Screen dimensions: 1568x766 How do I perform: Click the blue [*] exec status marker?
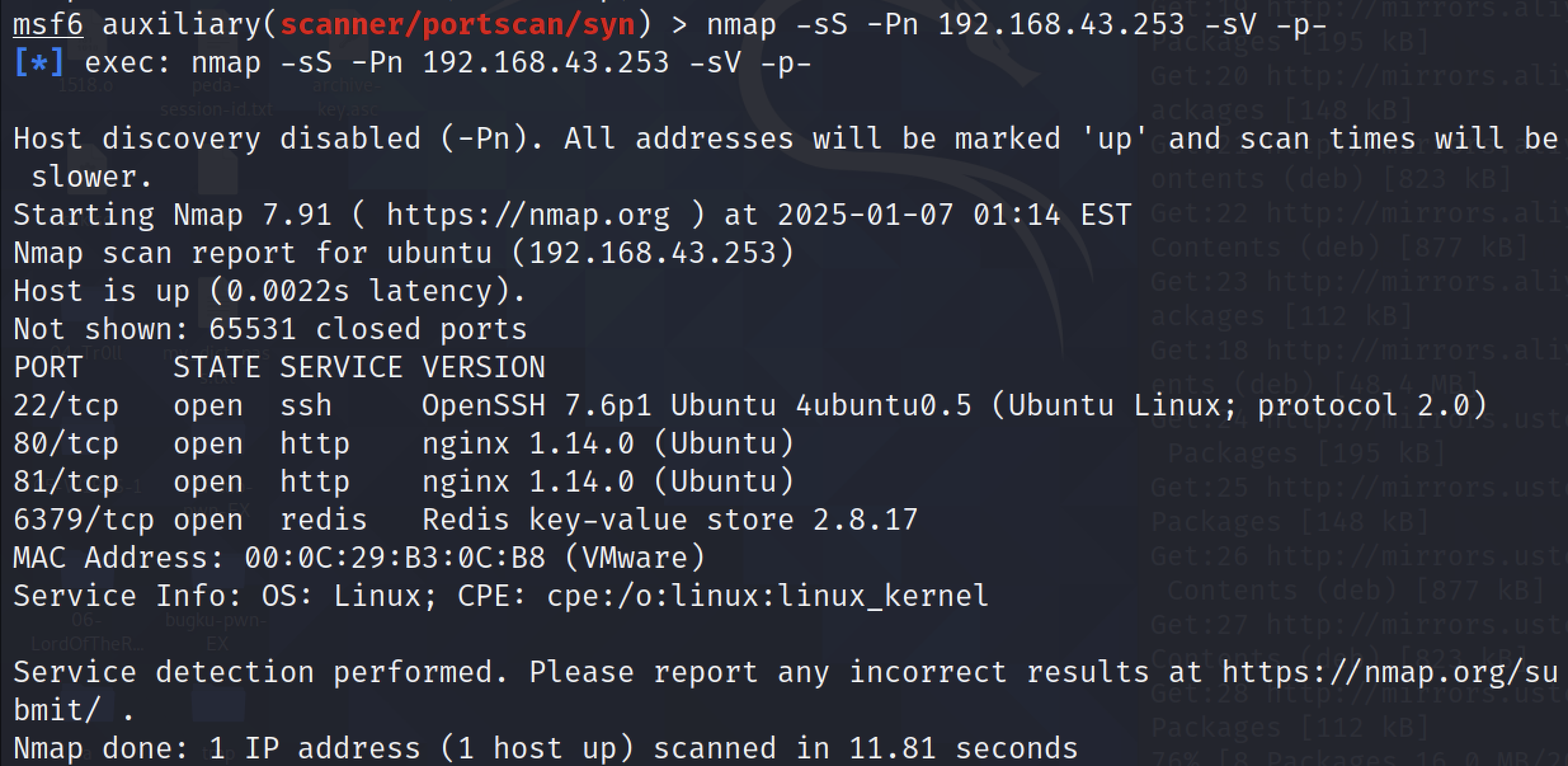pyautogui.click(x=39, y=63)
